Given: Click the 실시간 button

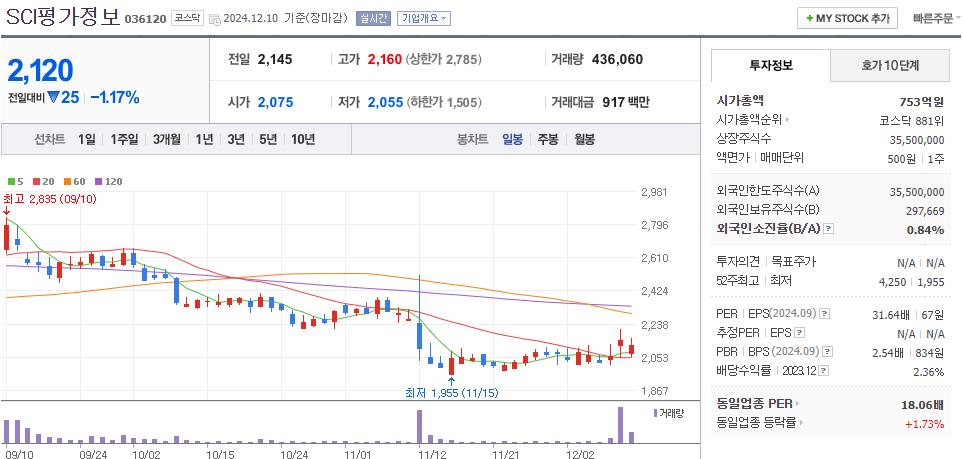Looking at the screenshot, I should (373, 18).
